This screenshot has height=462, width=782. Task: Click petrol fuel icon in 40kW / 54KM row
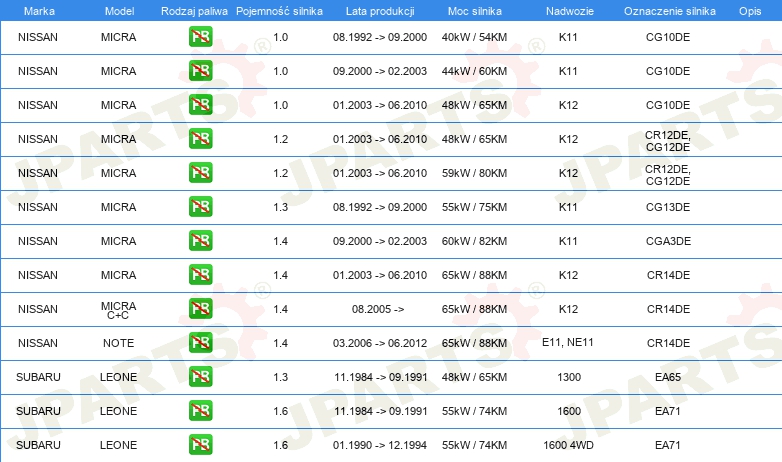[200, 37]
